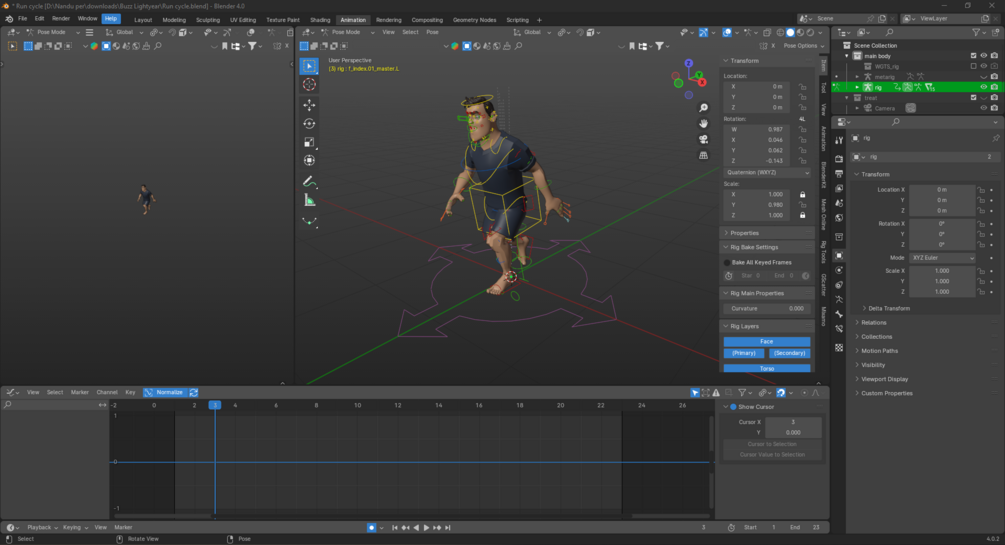
Task: Click the Pan hand viewport gizmo
Action: (x=703, y=123)
